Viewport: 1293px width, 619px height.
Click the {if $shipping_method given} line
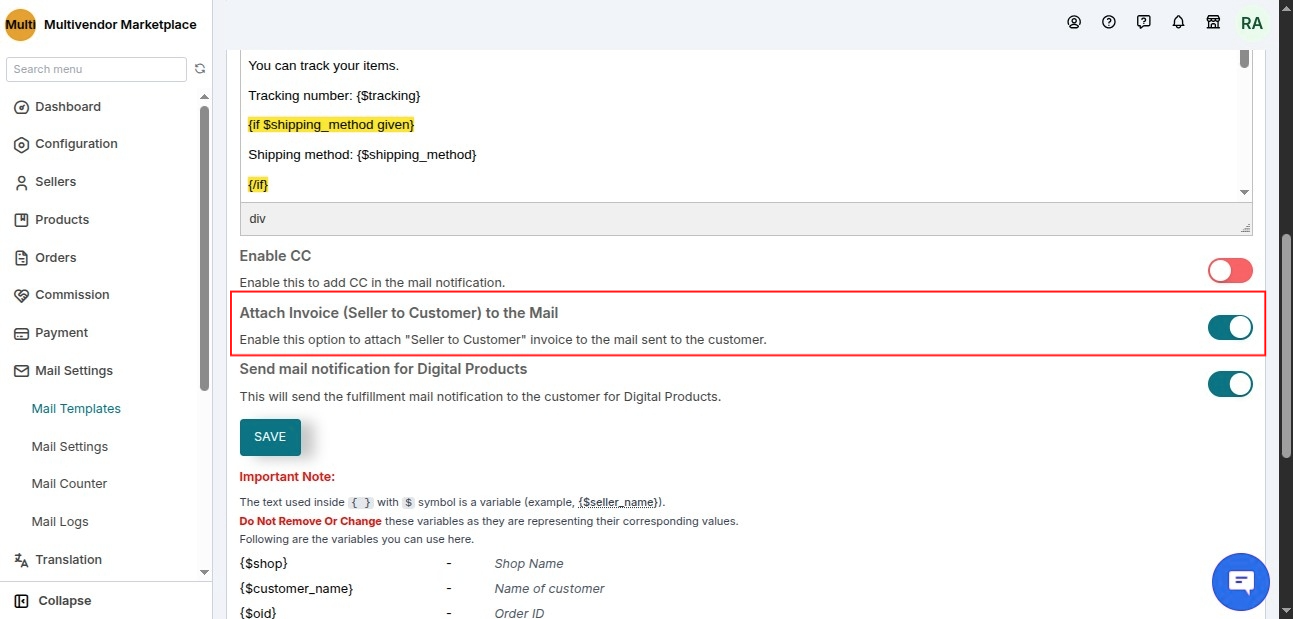(331, 125)
